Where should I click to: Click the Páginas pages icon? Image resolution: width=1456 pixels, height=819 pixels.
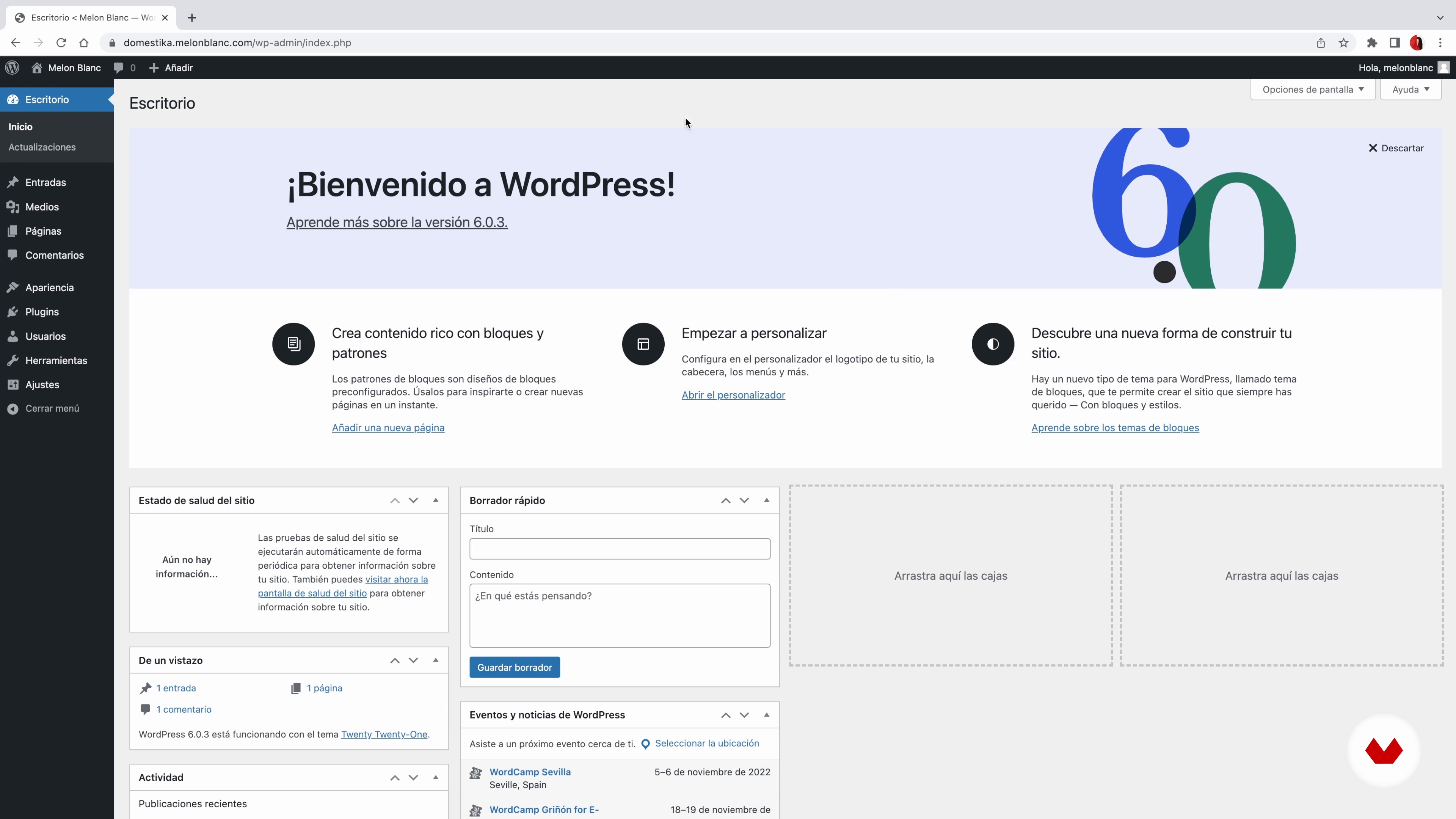click(x=13, y=231)
